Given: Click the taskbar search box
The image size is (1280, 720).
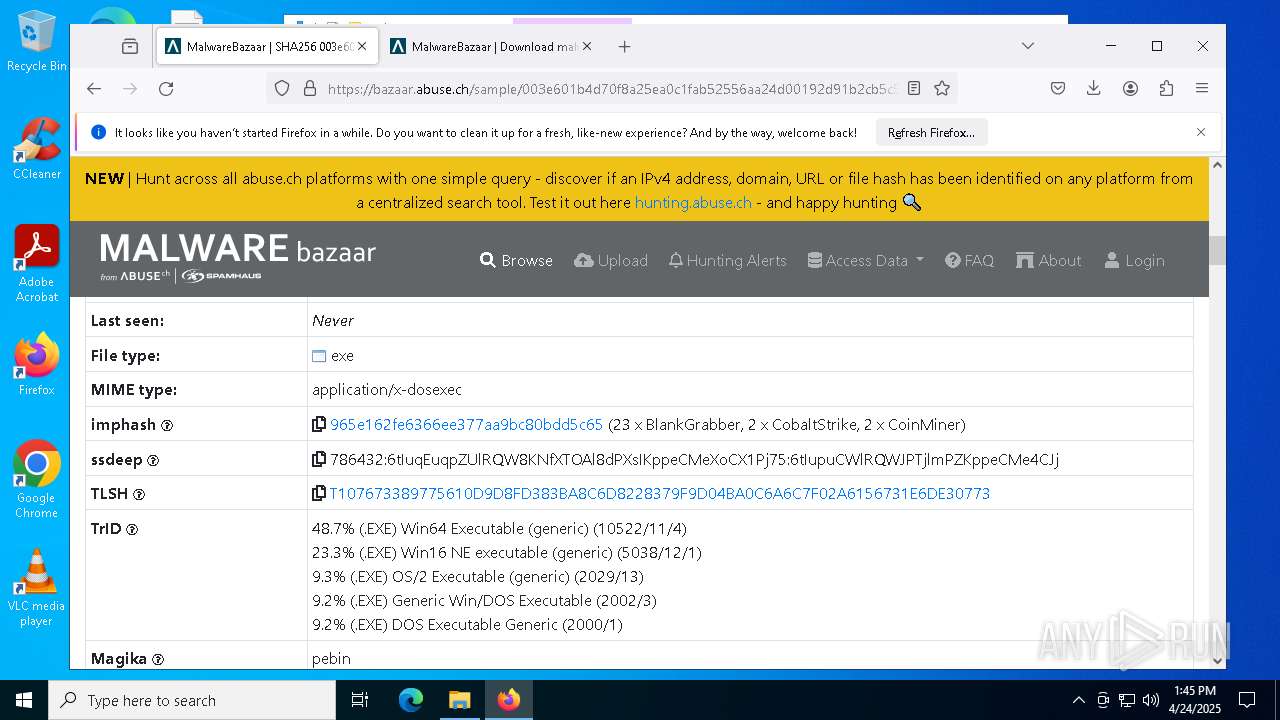Looking at the screenshot, I should tap(192, 700).
